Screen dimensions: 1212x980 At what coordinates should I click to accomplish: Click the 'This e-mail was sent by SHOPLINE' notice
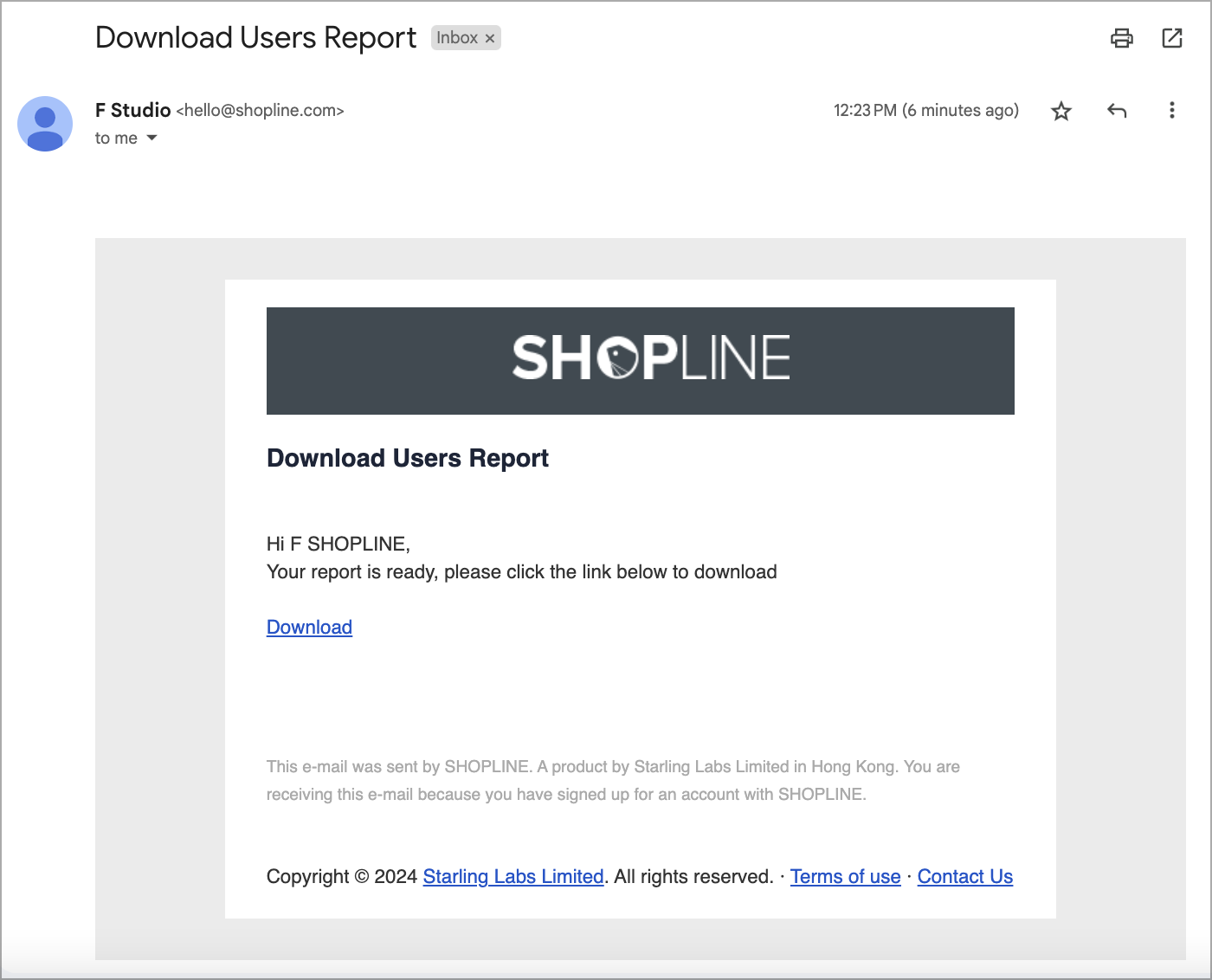613,780
